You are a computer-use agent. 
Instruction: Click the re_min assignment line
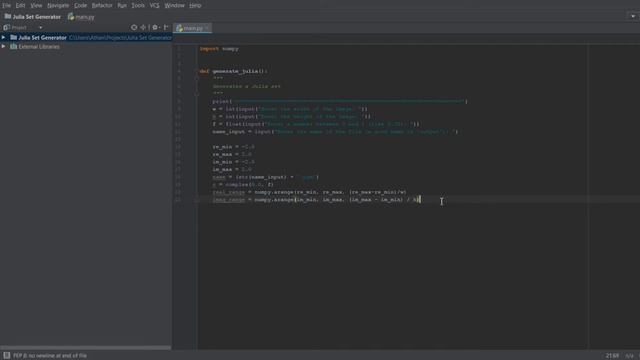click(x=233, y=147)
